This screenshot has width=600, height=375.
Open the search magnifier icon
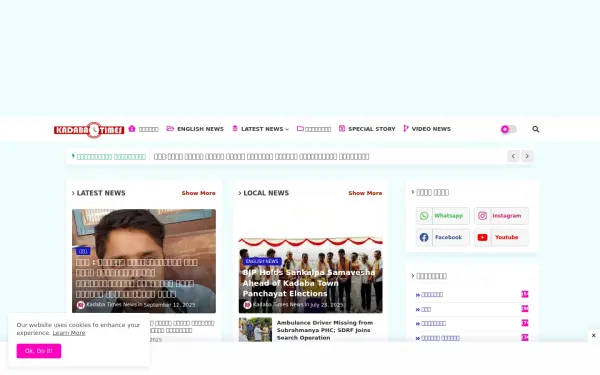[x=536, y=129]
